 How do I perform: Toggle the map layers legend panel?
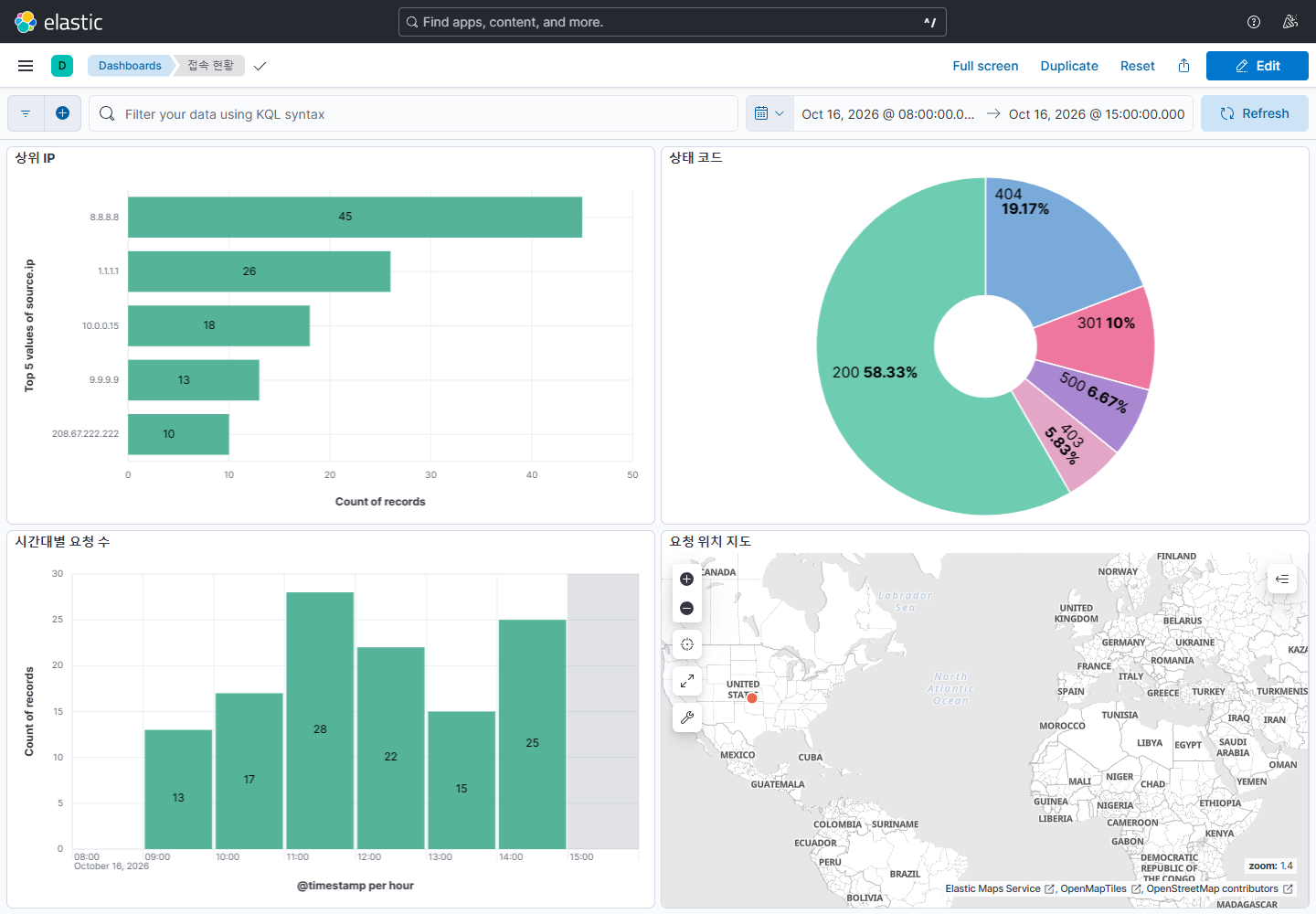(1282, 579)
